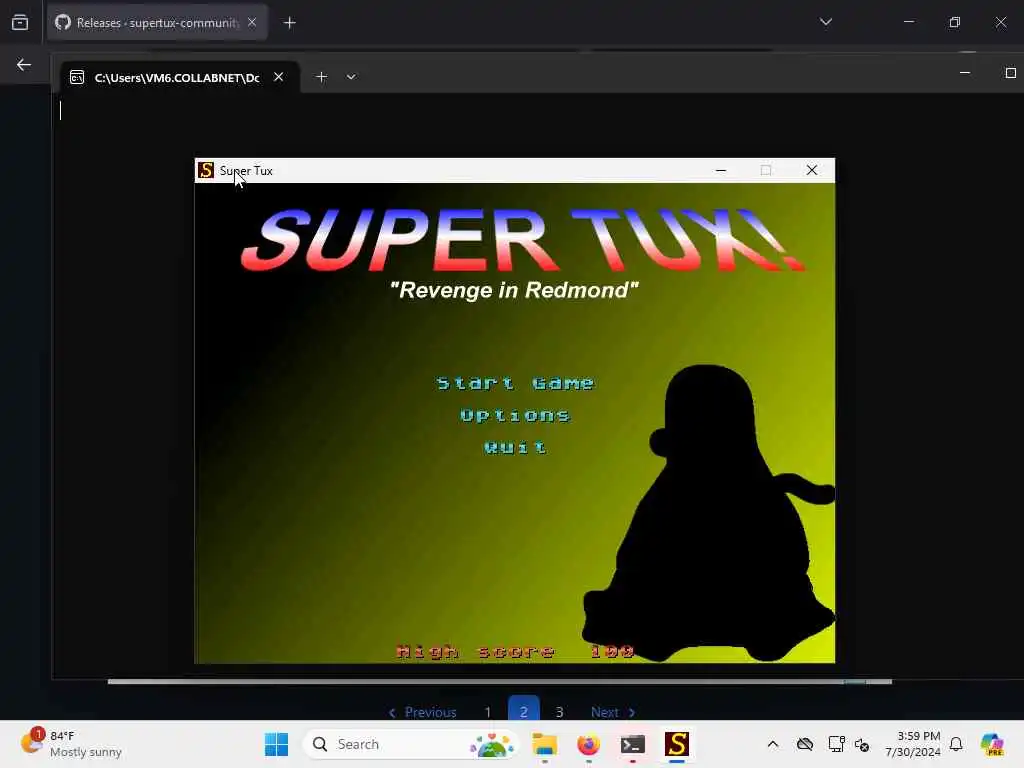Open the Windows Start menu

276,744
